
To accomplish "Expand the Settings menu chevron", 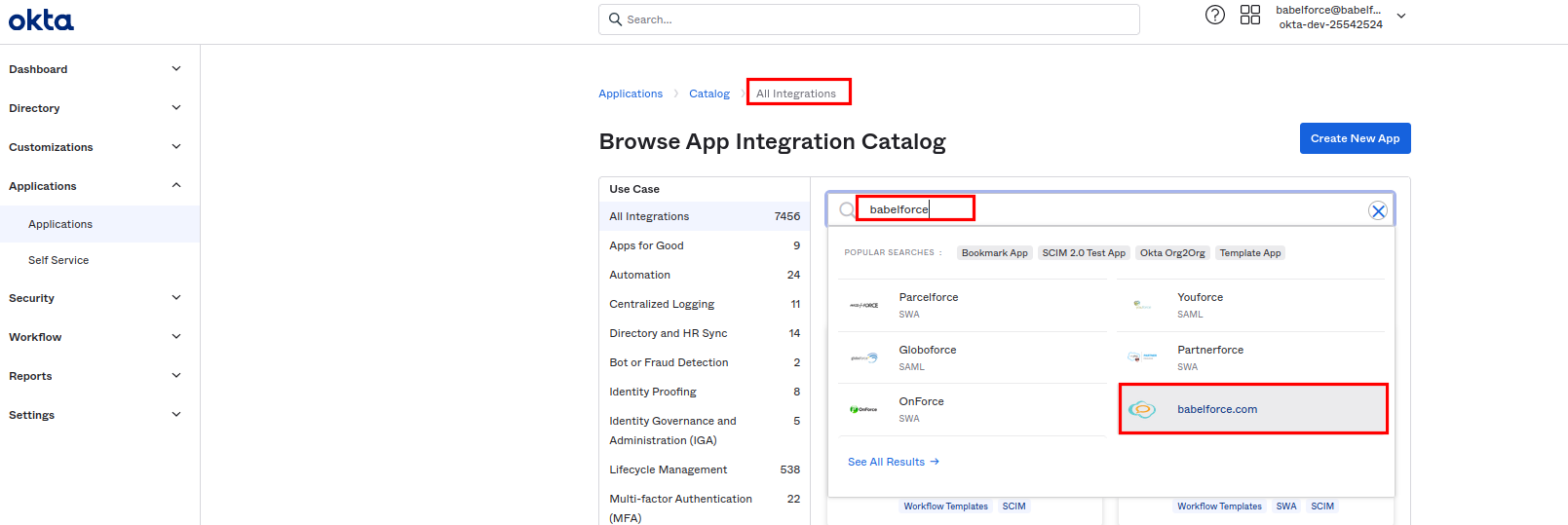I will point(176,414).
